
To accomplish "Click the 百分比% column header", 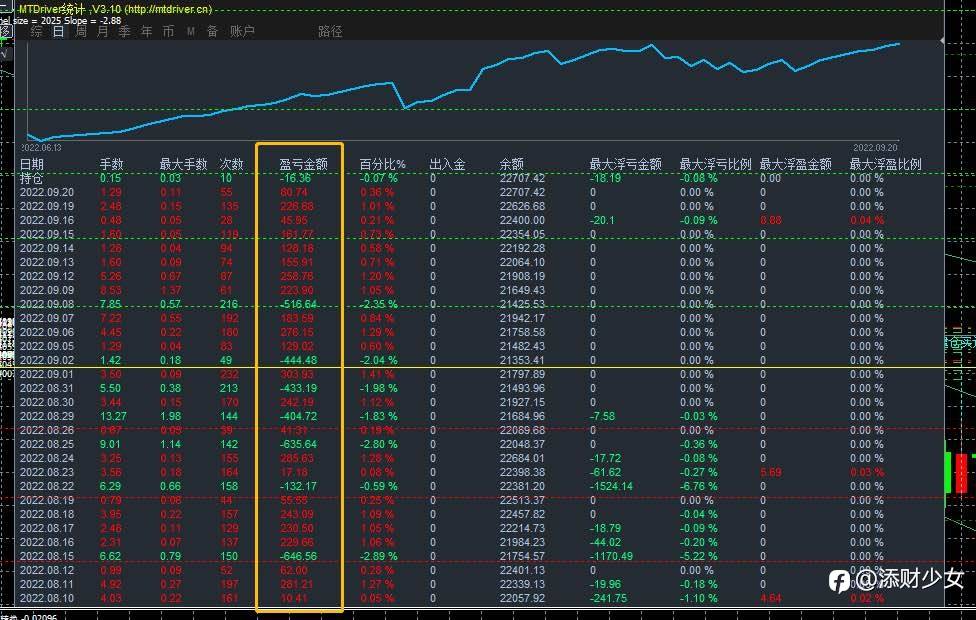I will (x=382, y=164).
